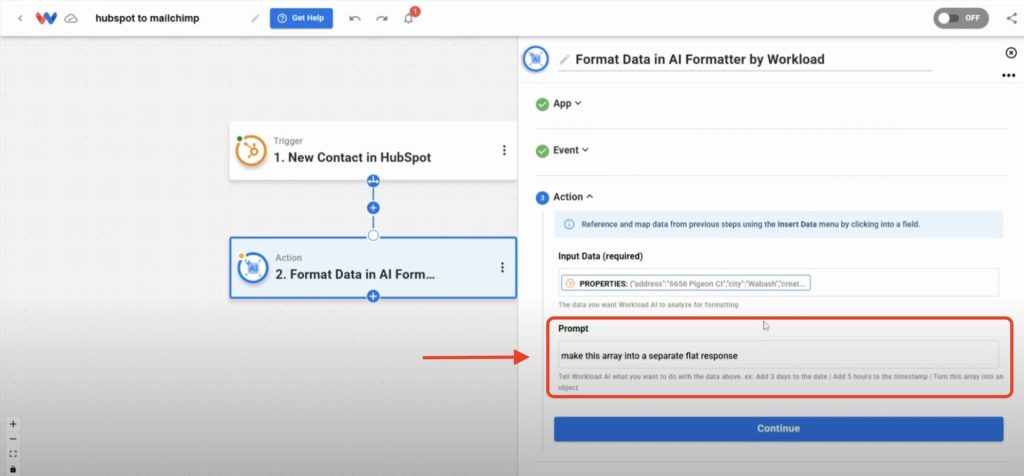1024x476 pixels.
Task: Check the cloud save status icon
Action: point(71,18)
